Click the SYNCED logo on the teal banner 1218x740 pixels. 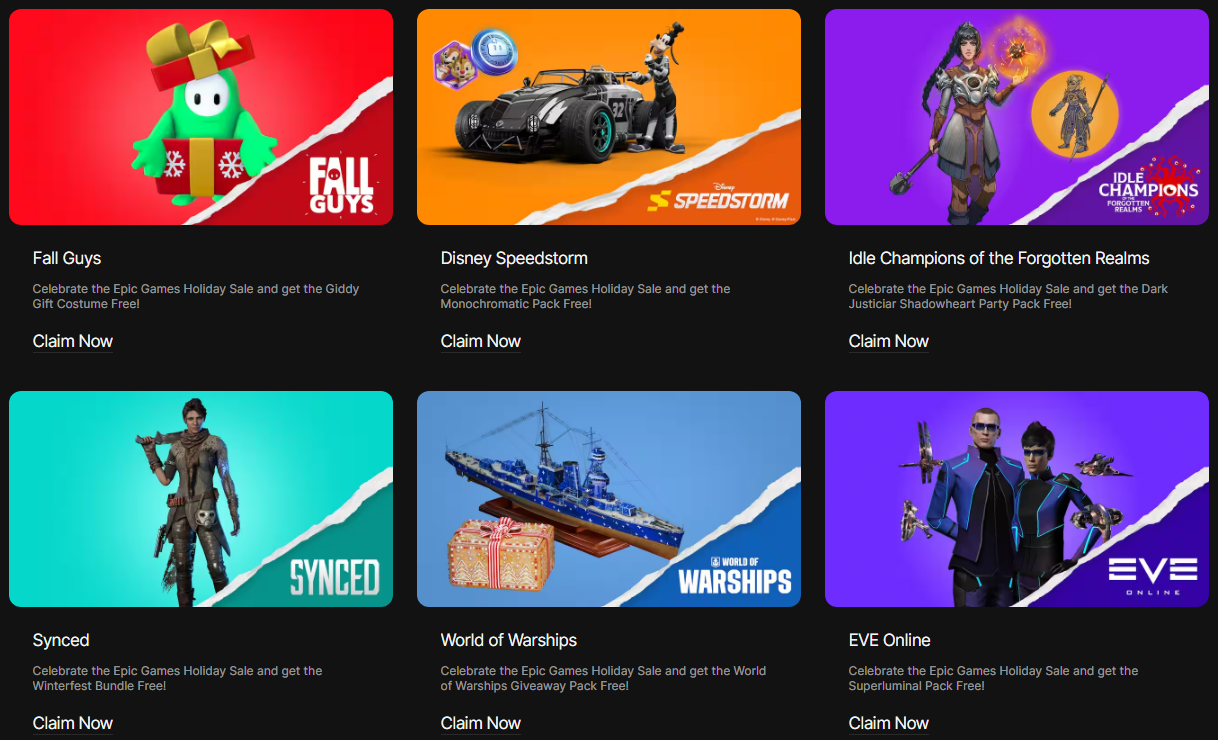[334, 577]
